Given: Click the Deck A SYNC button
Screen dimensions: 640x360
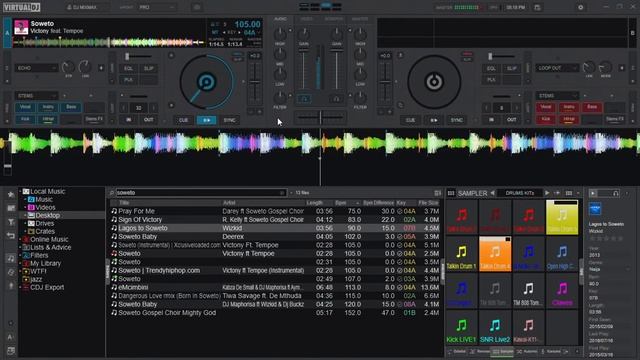Looking at the screenshot, I should 229,120.
